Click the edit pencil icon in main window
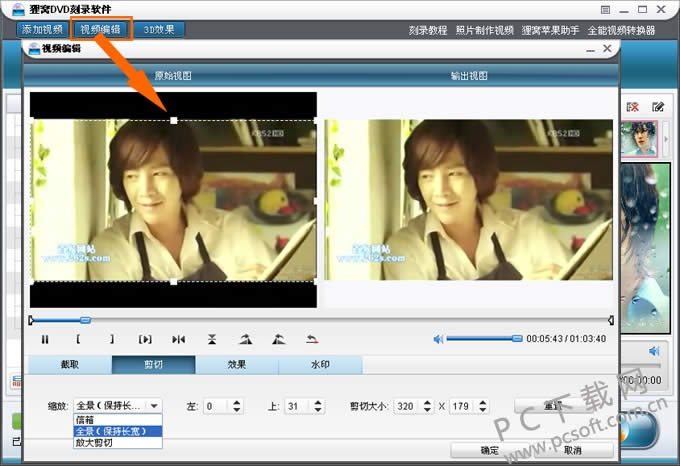Image resolution: width=680 pixels, height=466 pixels. 658,107
